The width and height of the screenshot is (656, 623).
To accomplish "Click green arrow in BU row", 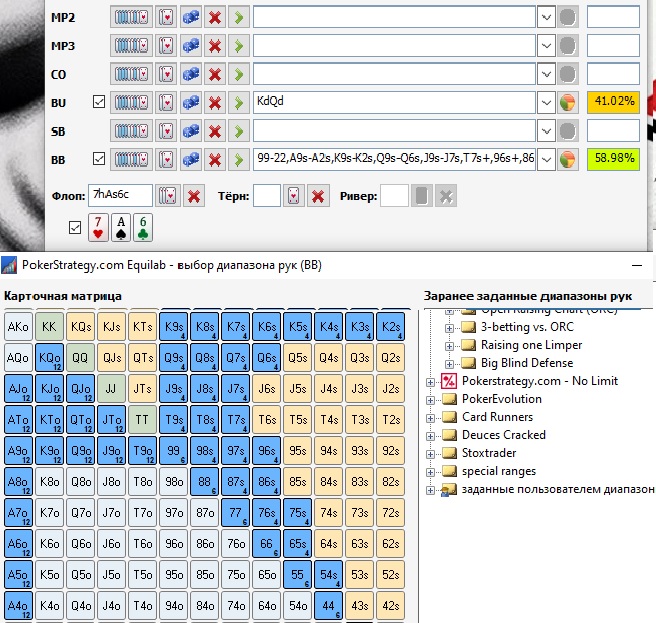I will pos(239,103).
